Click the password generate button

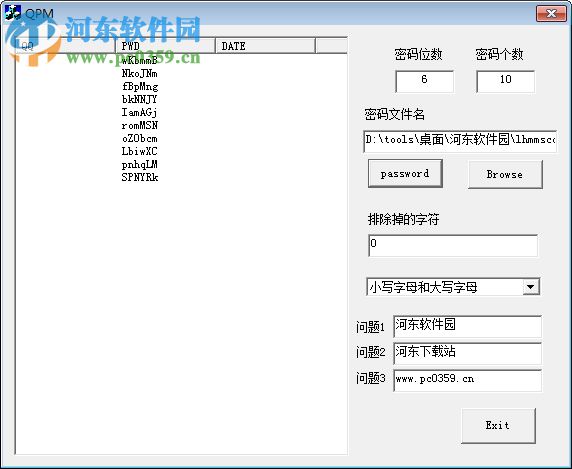pos(405,174)
